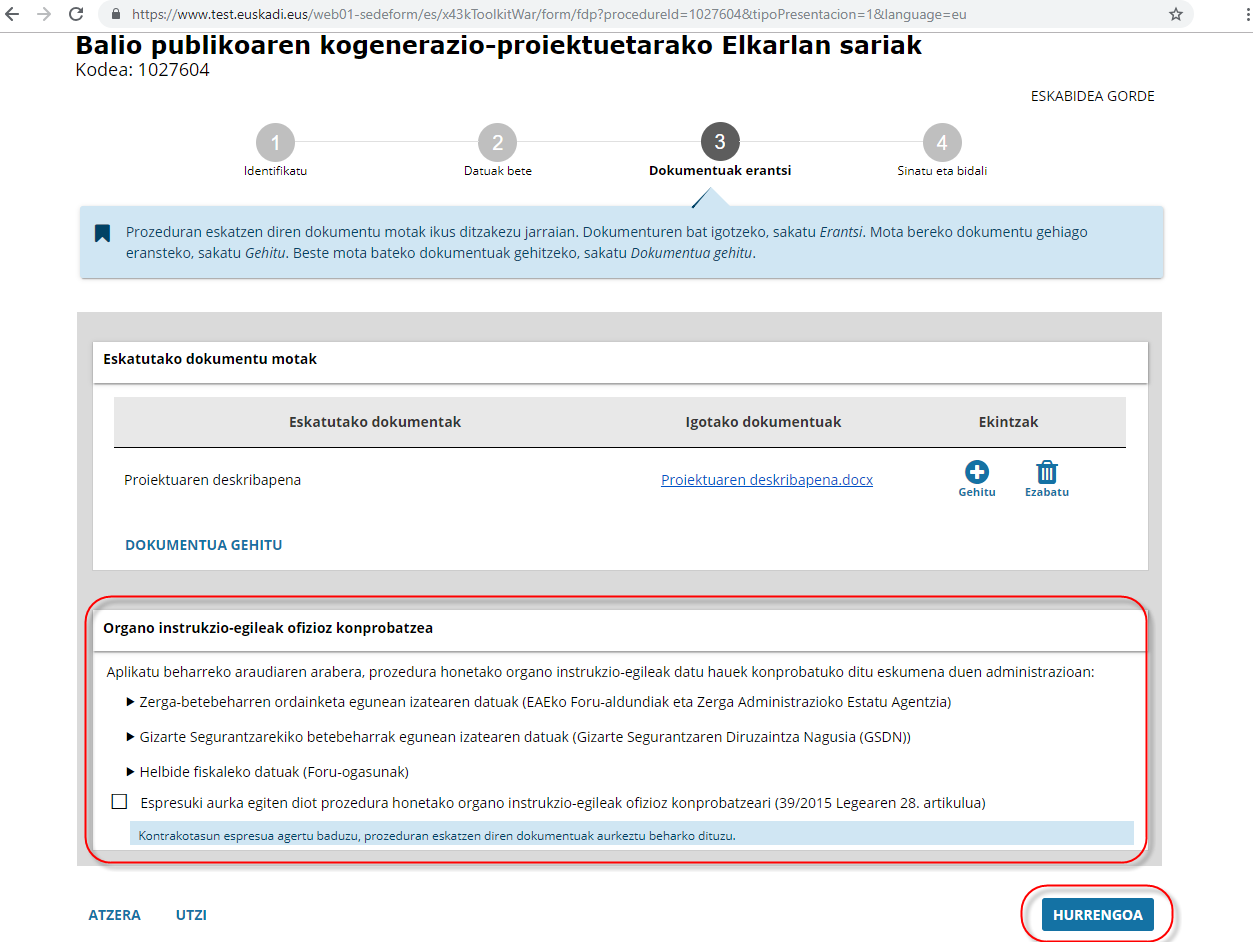Bookmark page with star icon
The image size is (1253, 942).
coord(1175,15)
